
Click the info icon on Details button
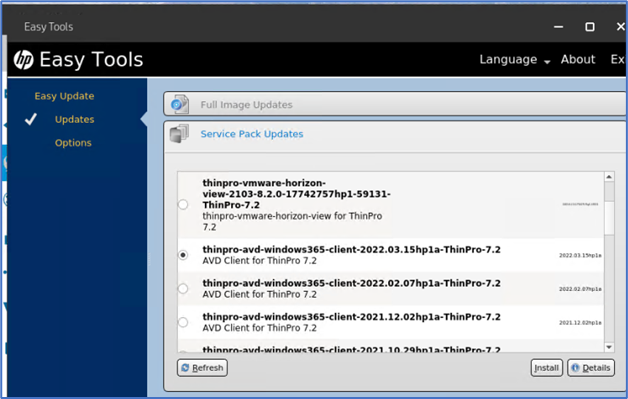click(x=576, y=367)
